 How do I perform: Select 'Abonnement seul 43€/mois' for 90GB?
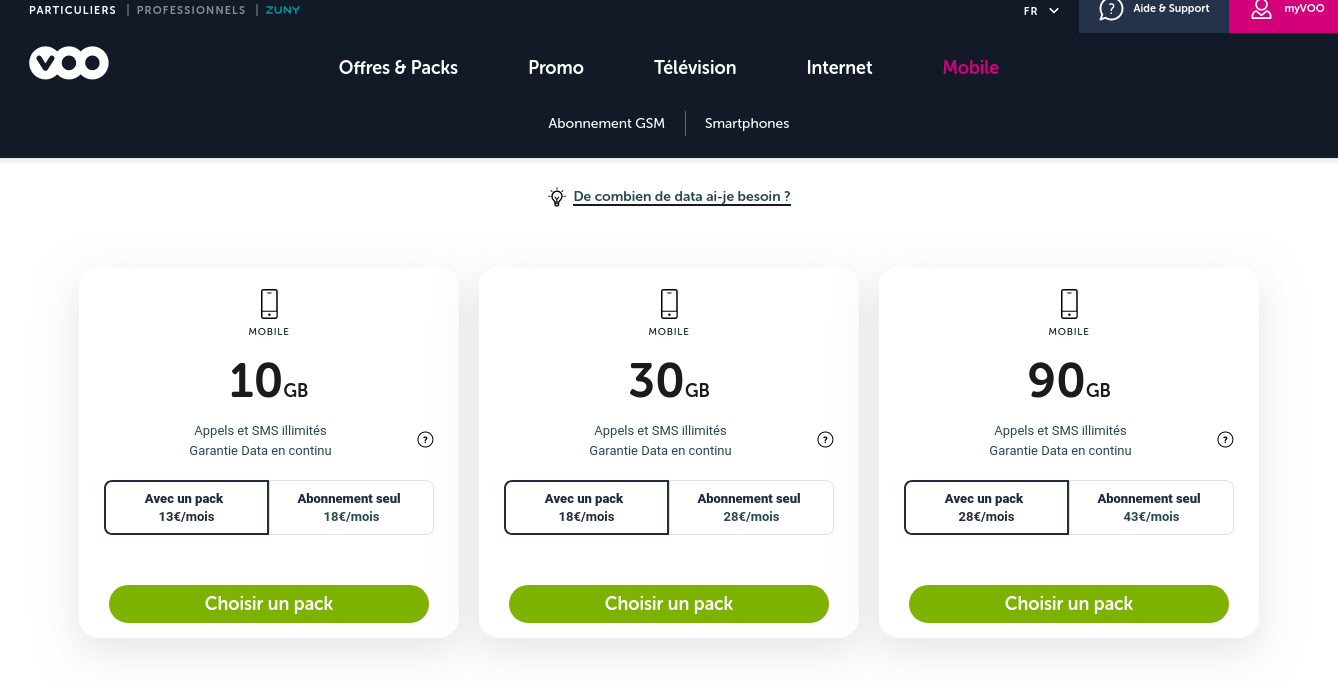[x=1151, y=508]
